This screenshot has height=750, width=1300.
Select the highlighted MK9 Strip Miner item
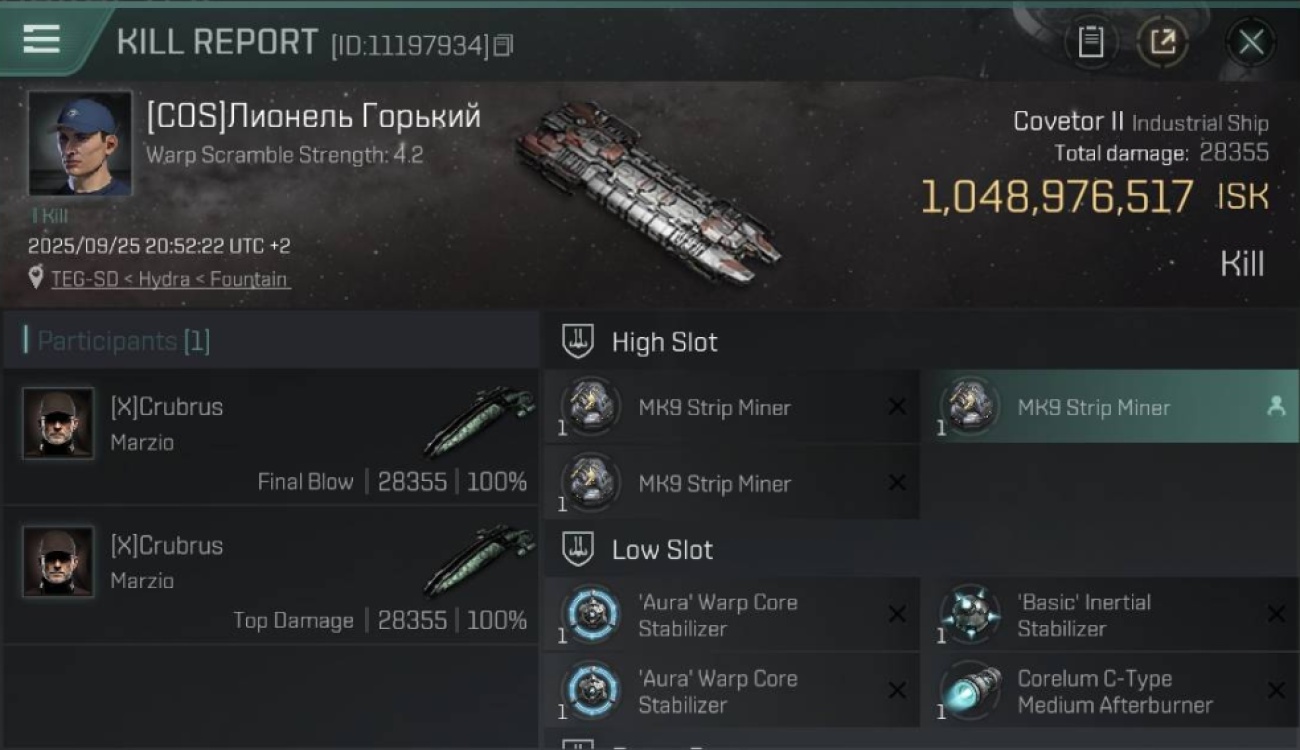click(x=1093, y=407)
